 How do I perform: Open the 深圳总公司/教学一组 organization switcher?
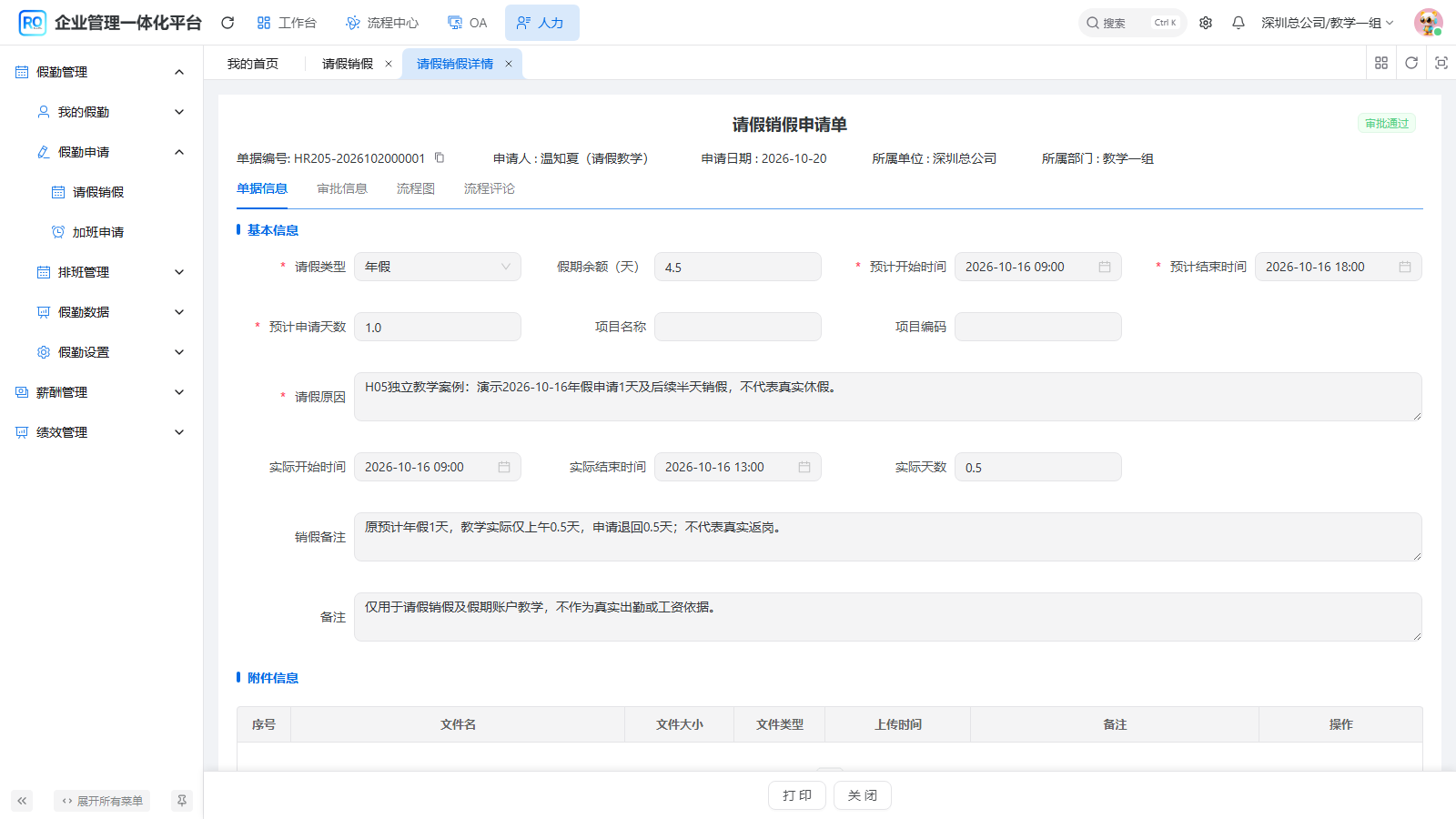(1327, 23)
